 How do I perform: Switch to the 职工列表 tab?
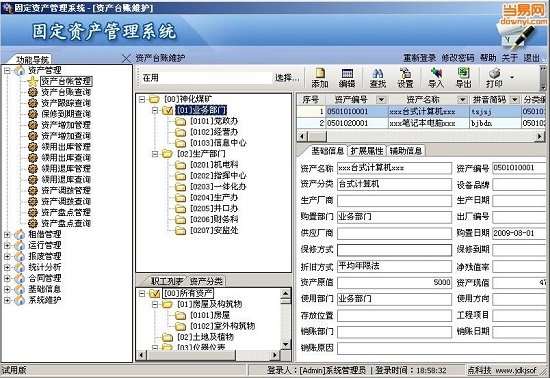click(x=167, y=281)
